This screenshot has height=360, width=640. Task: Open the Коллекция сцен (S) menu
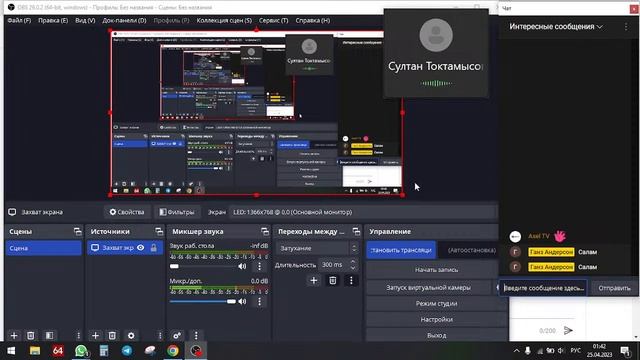pyautogui.click(x=224, y=20)
